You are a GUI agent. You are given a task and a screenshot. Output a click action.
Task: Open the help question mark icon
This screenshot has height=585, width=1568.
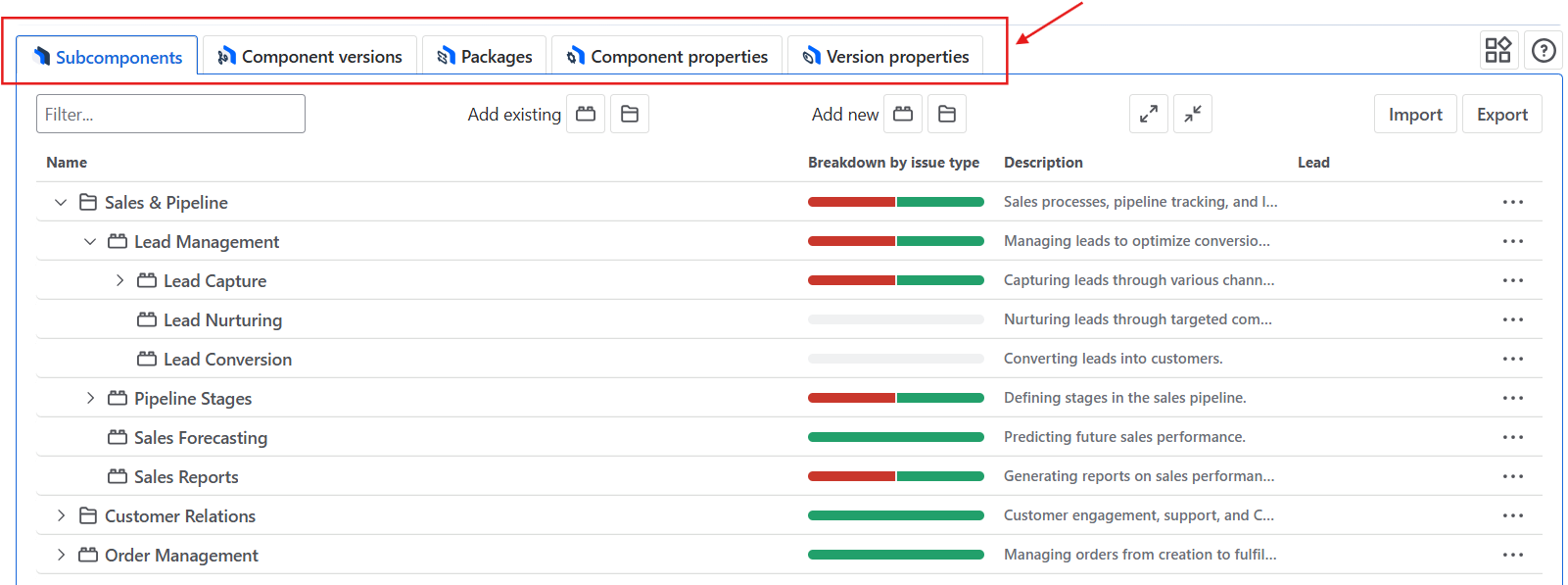(1544, 50)
